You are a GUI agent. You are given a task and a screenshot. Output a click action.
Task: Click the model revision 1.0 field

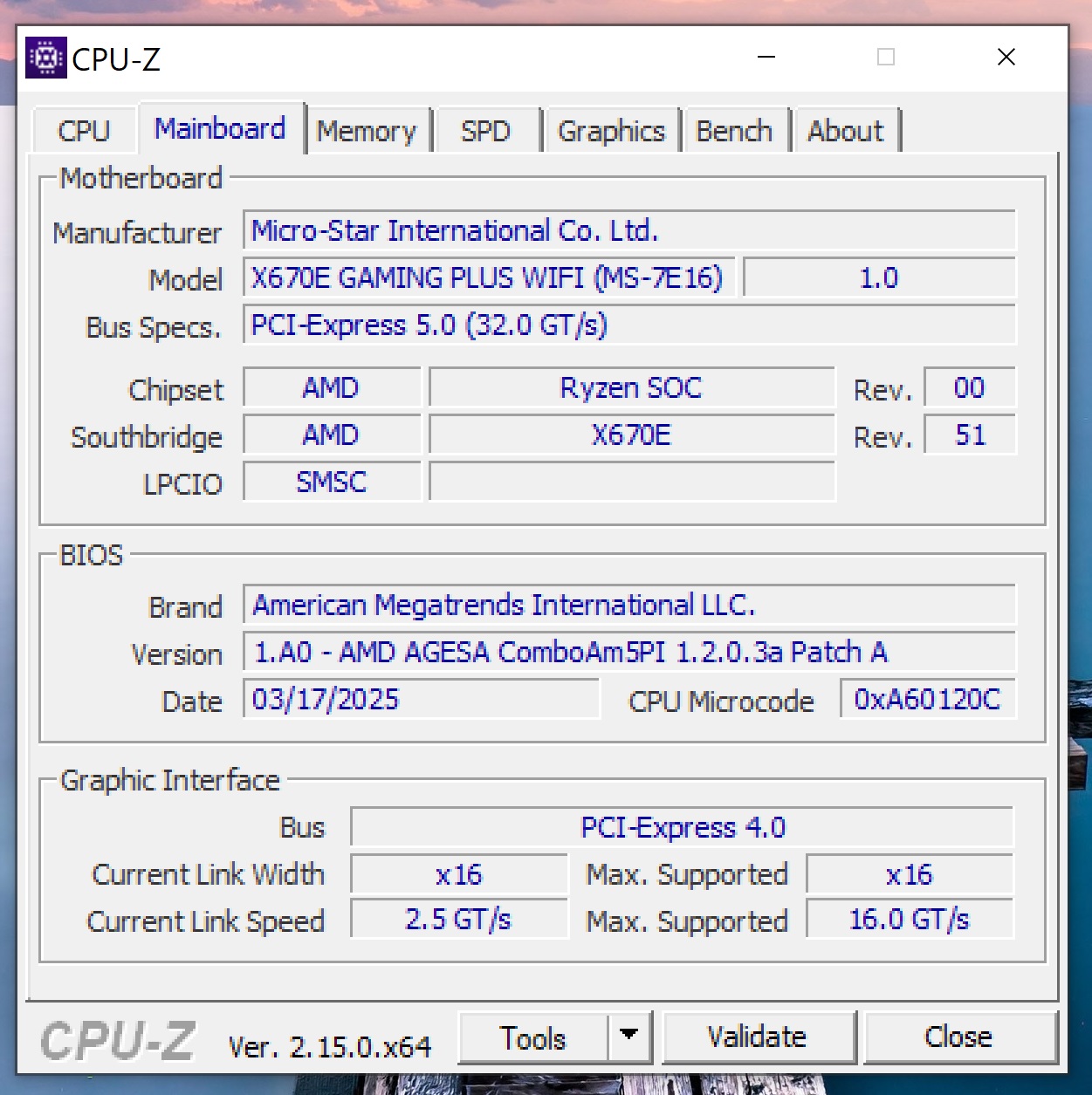879,277
